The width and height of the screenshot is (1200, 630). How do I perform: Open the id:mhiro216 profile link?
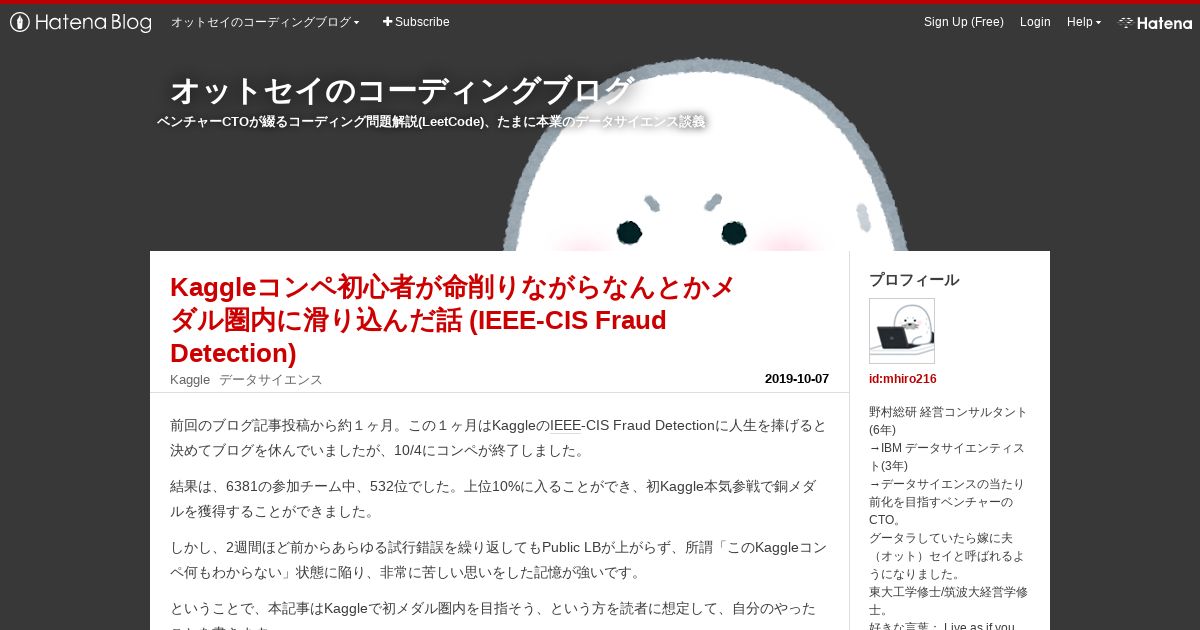point(903,379)
